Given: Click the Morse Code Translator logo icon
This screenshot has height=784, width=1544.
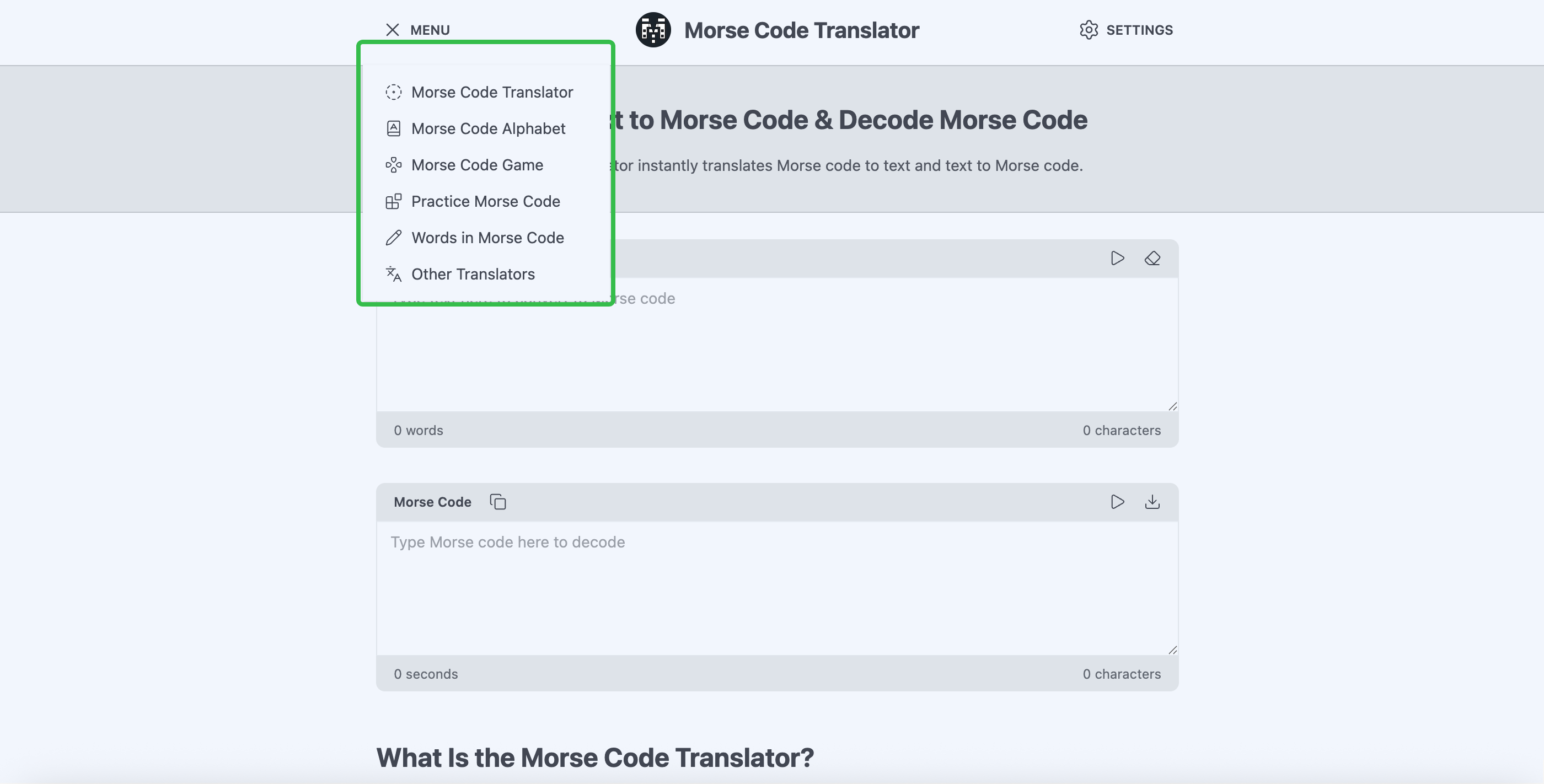Looking at the screenshot, I should pyautogui.click(x=653, y=30).
